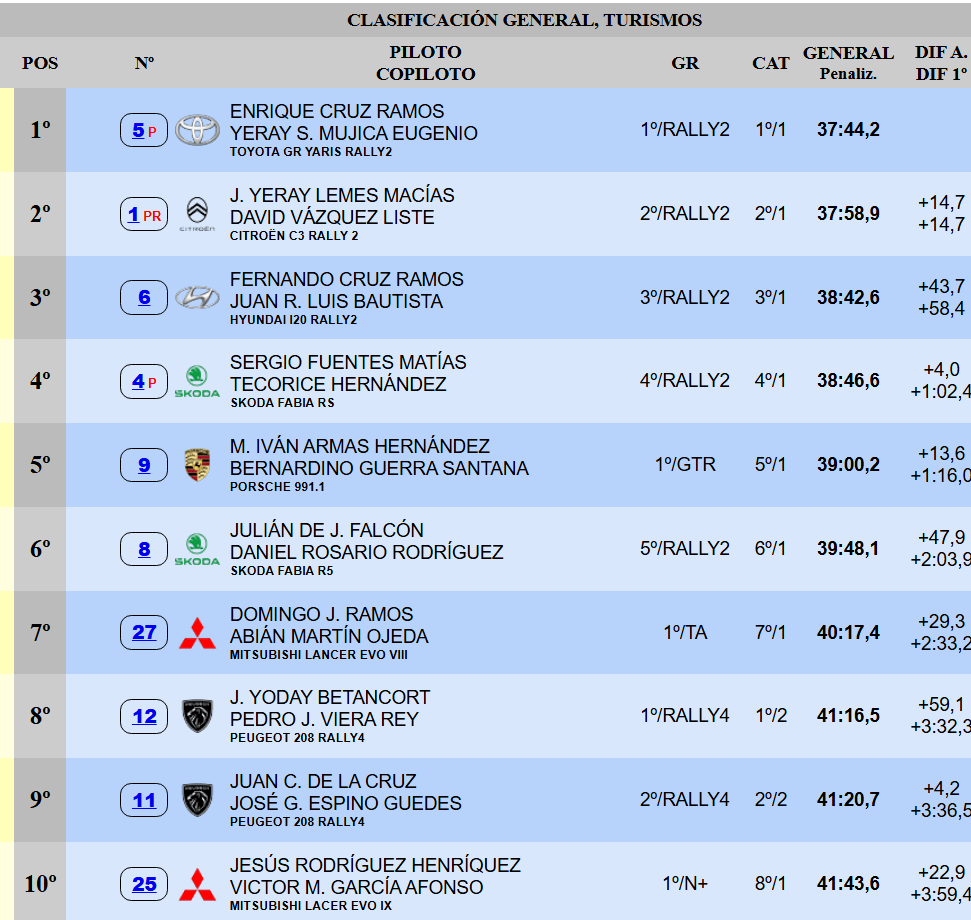The image size is (971, 920).
Task: Click the Skoda logo beside Julián de J. Falcón
Action: [x=197, y=549]
